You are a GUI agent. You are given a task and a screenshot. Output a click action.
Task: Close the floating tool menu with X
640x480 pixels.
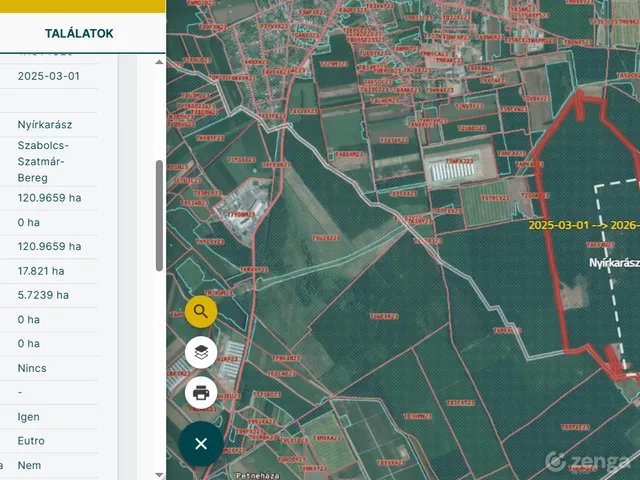[x=201, y=443]
